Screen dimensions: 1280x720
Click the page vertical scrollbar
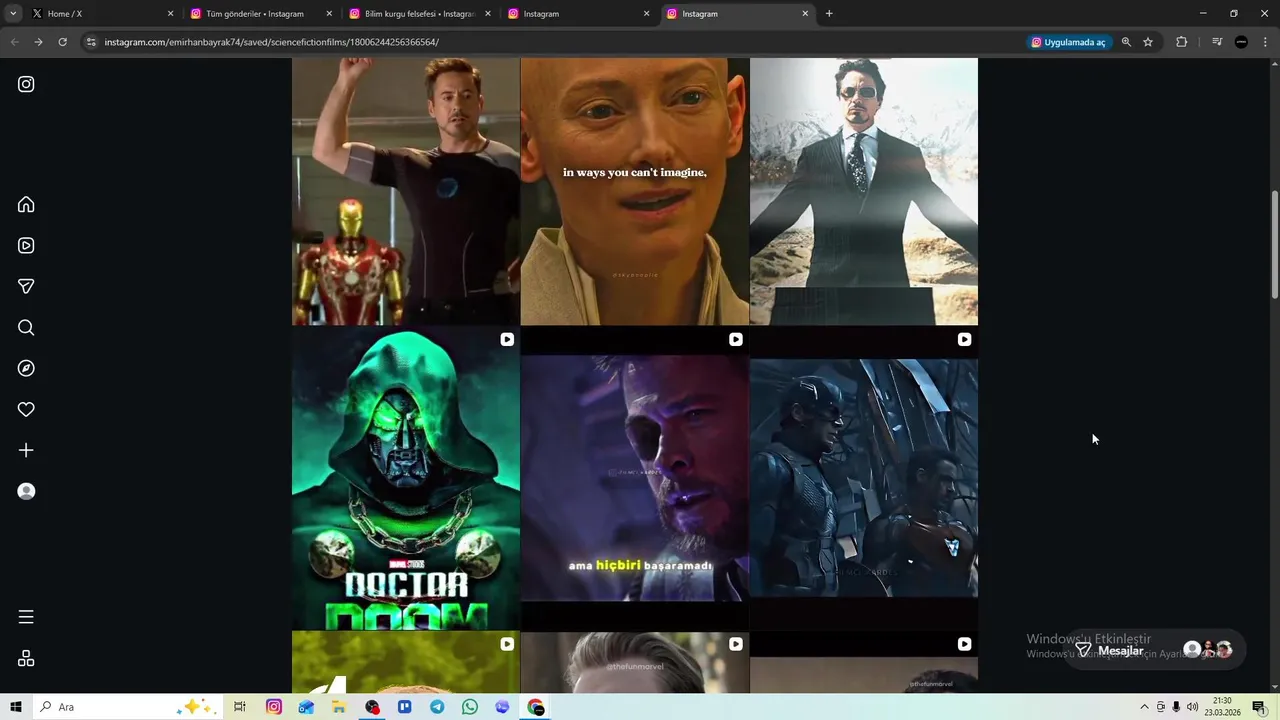1274,244
